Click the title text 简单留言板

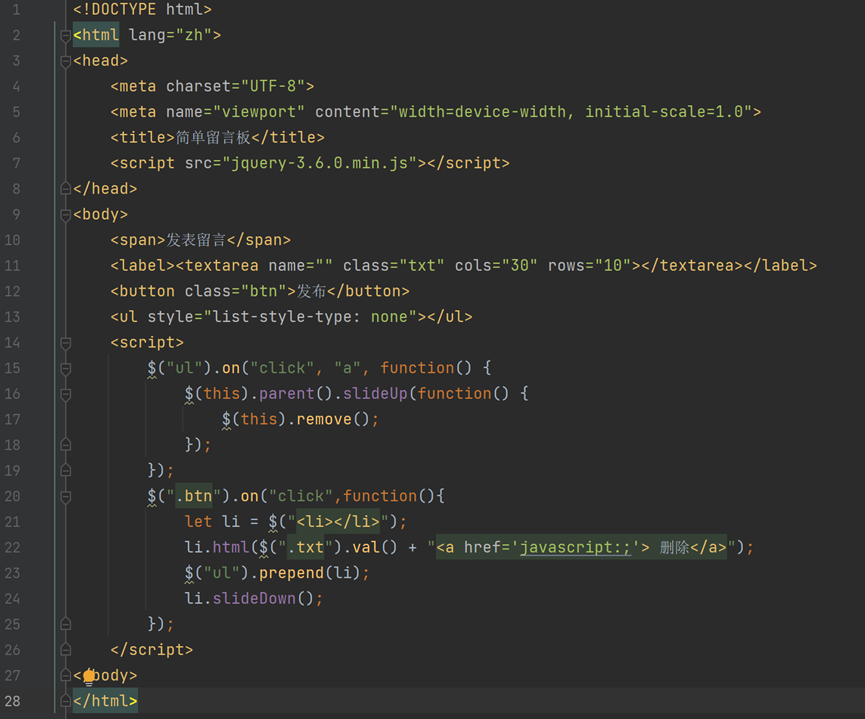click(213, 137)
